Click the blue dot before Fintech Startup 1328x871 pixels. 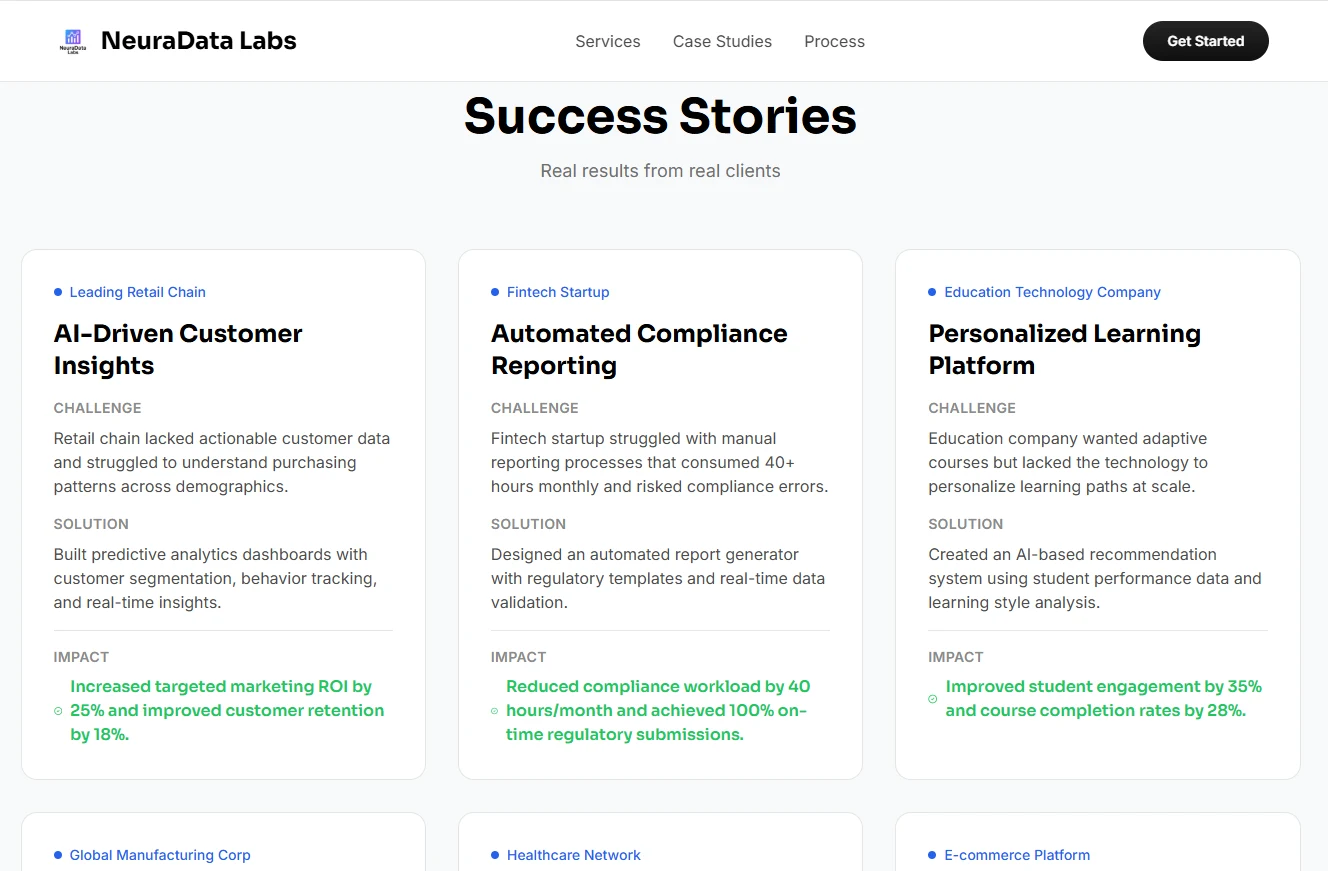(495, 292)
